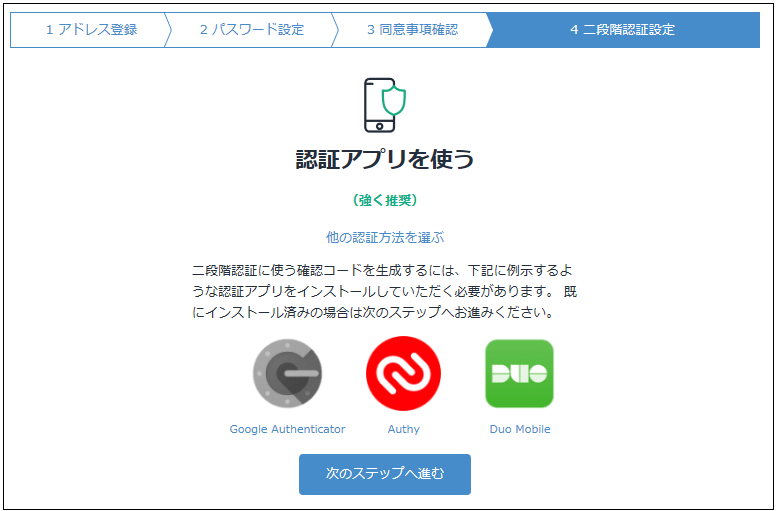Click the 認証アプリを使う heading
Image resolution: width=776 pixels, height=511 pixels.
pos(385,161)
